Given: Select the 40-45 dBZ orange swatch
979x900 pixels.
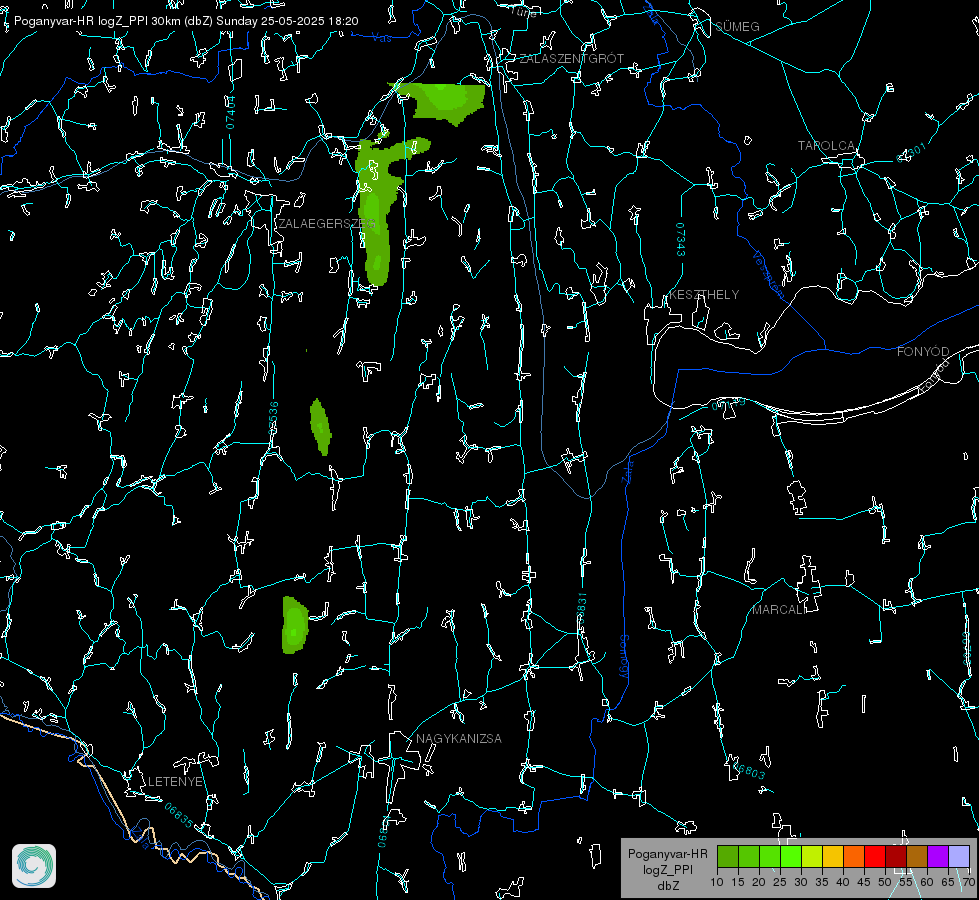Looking at the screenshot, I should click(x=854, y=856).
